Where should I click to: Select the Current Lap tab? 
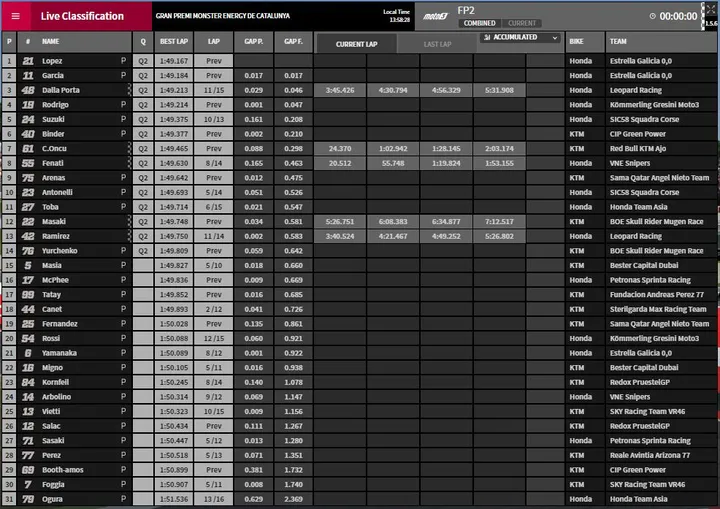[x=356, y=44]
